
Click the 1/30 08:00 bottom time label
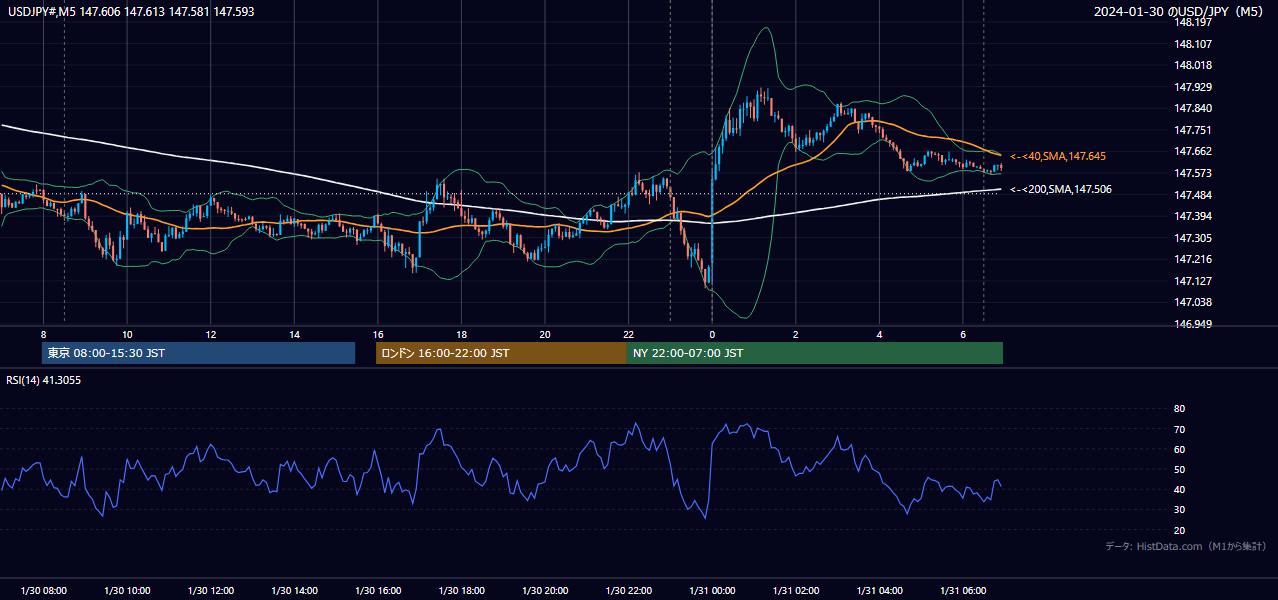[x=43, y=591]
